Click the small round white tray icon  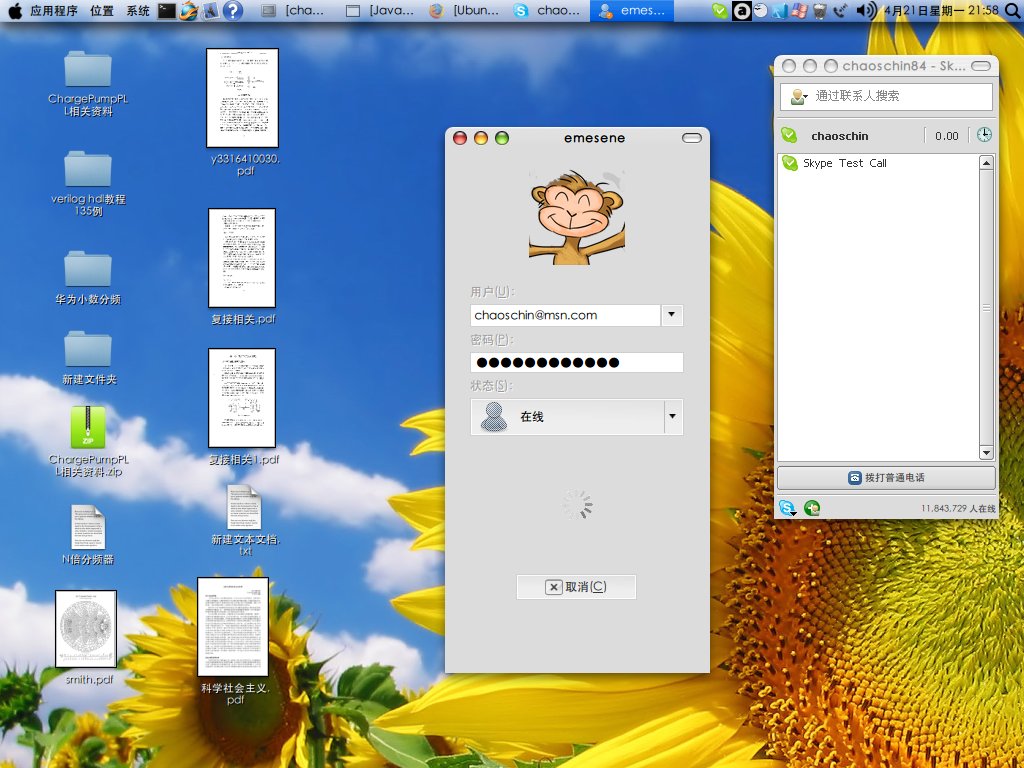760,10
